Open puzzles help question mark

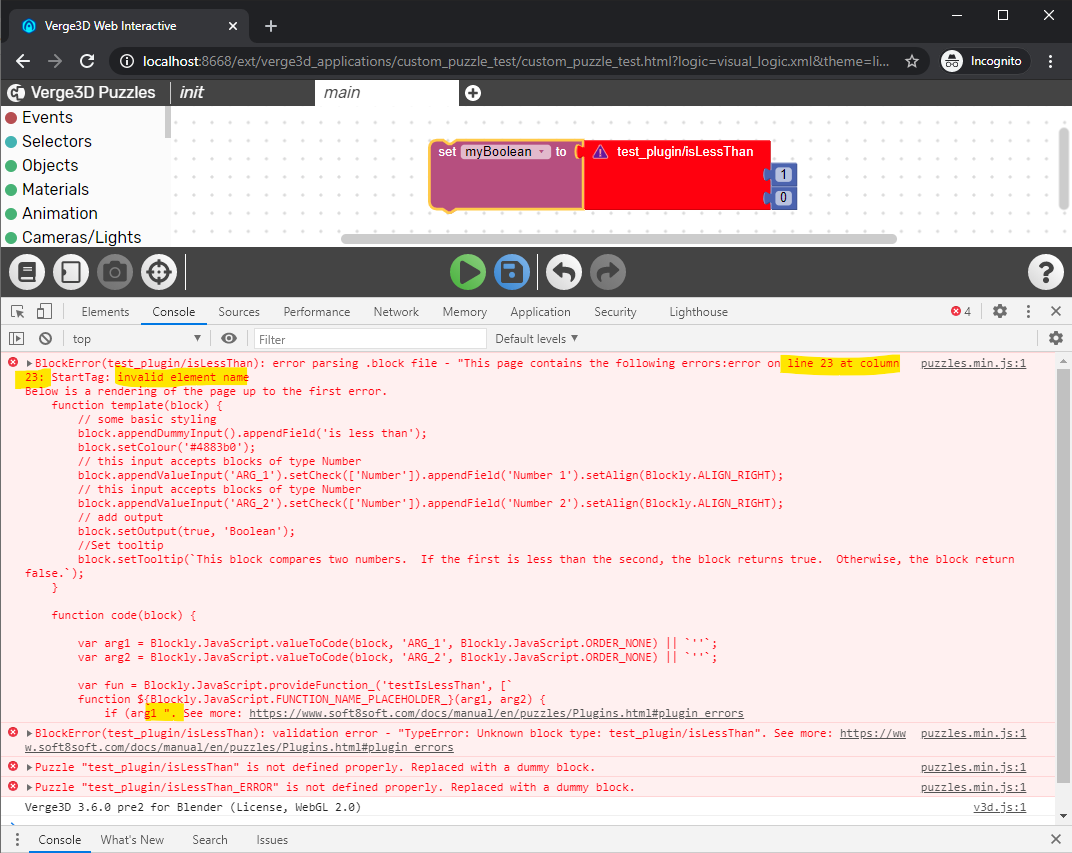coord(1045,272)
